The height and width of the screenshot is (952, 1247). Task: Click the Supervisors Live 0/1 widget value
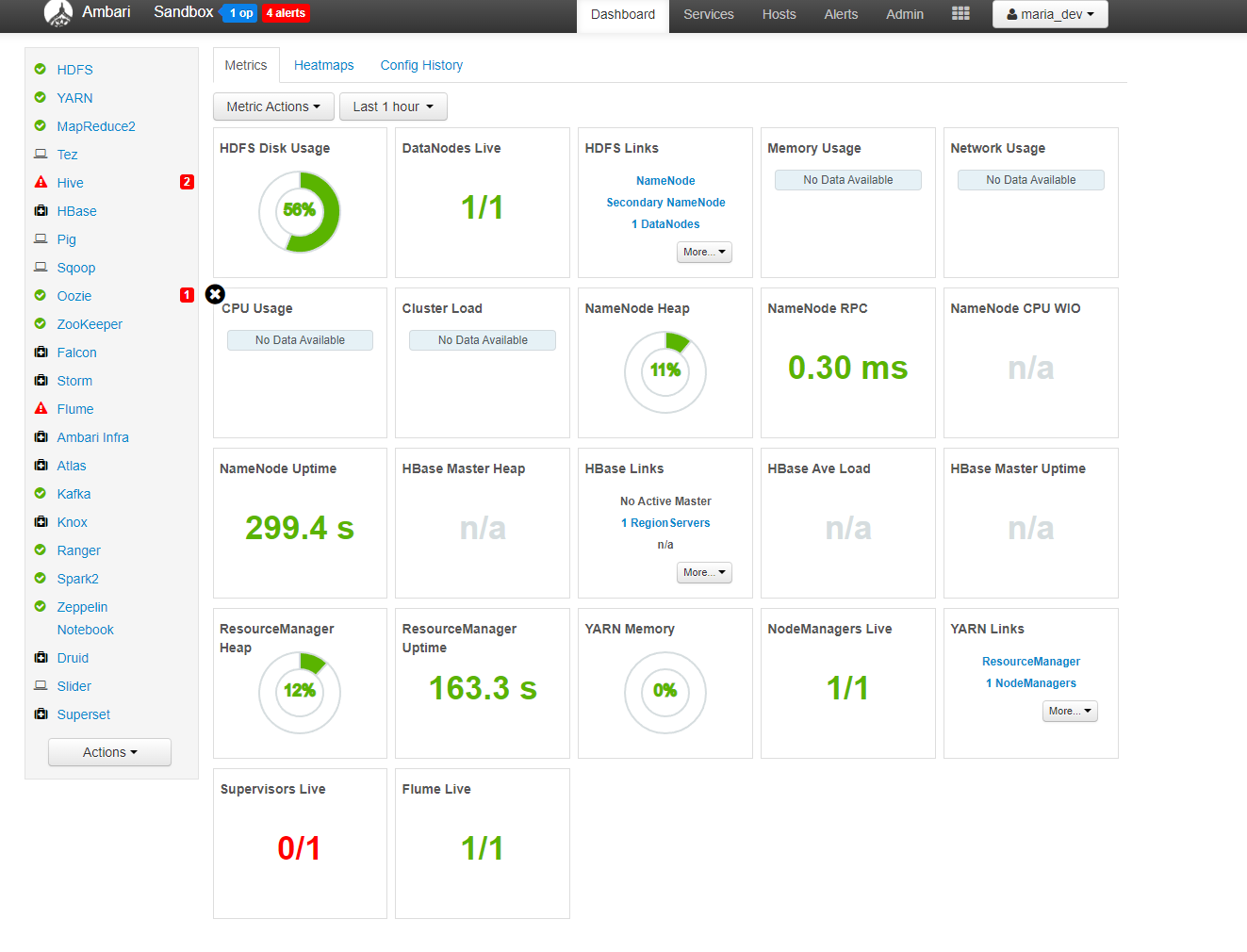tap(299, 848)
